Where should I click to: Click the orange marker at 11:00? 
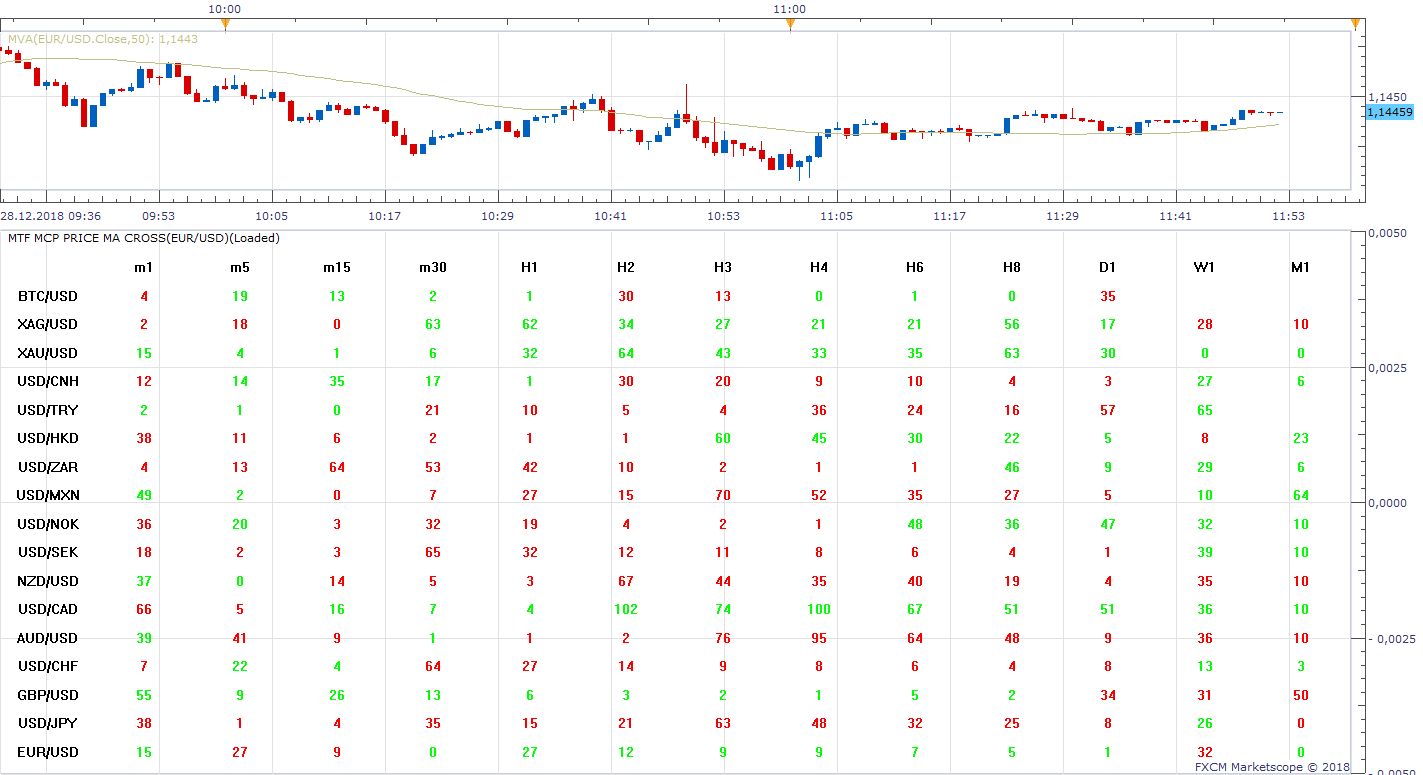click(790, 23)
